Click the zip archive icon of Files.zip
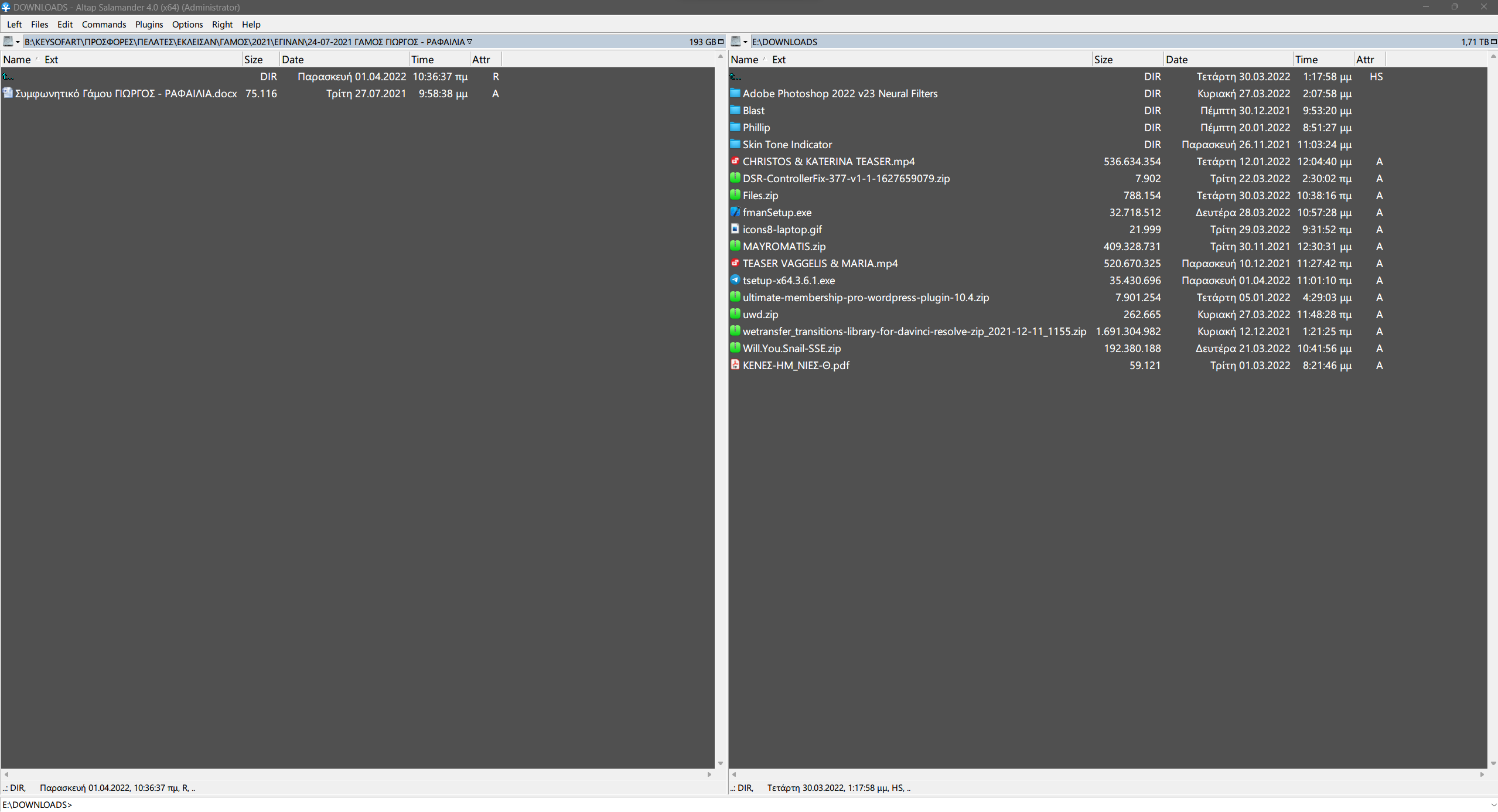1498x812 pixels. click(x=735, y=195)
